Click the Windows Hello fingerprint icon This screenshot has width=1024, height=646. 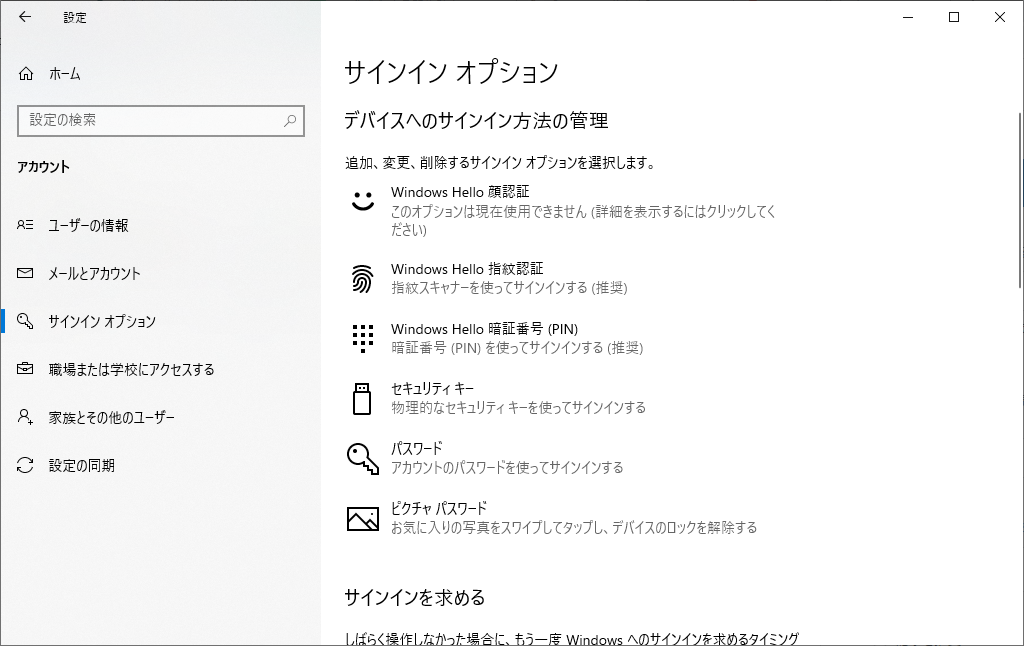362,279
